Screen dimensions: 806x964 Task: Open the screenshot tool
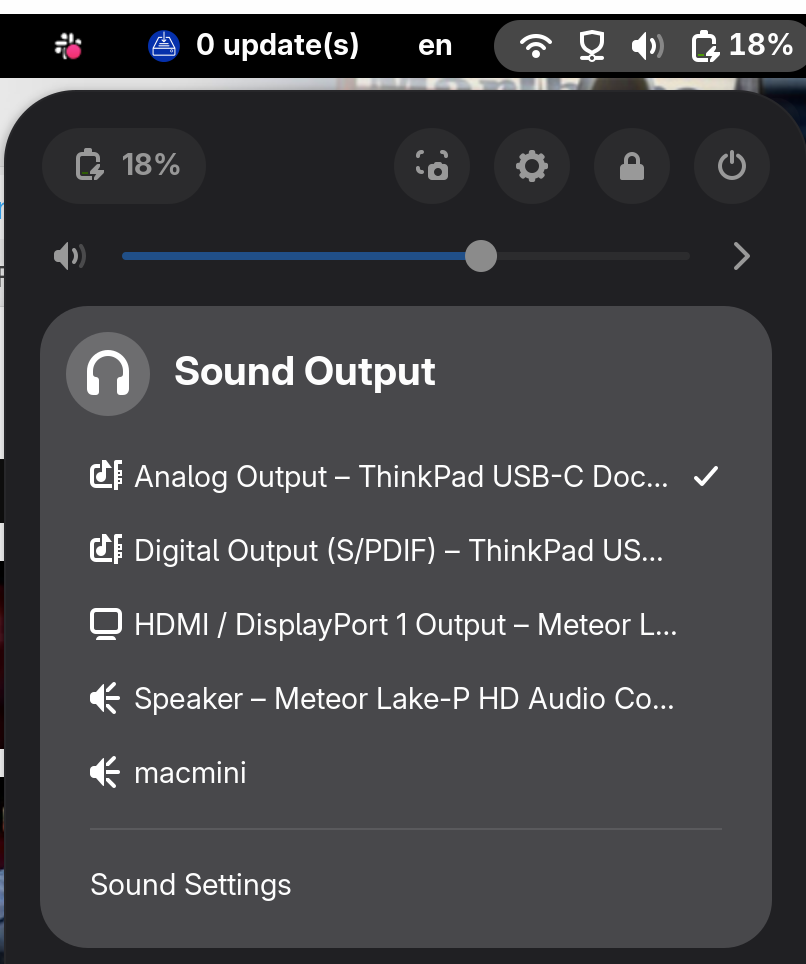(432, 166)
